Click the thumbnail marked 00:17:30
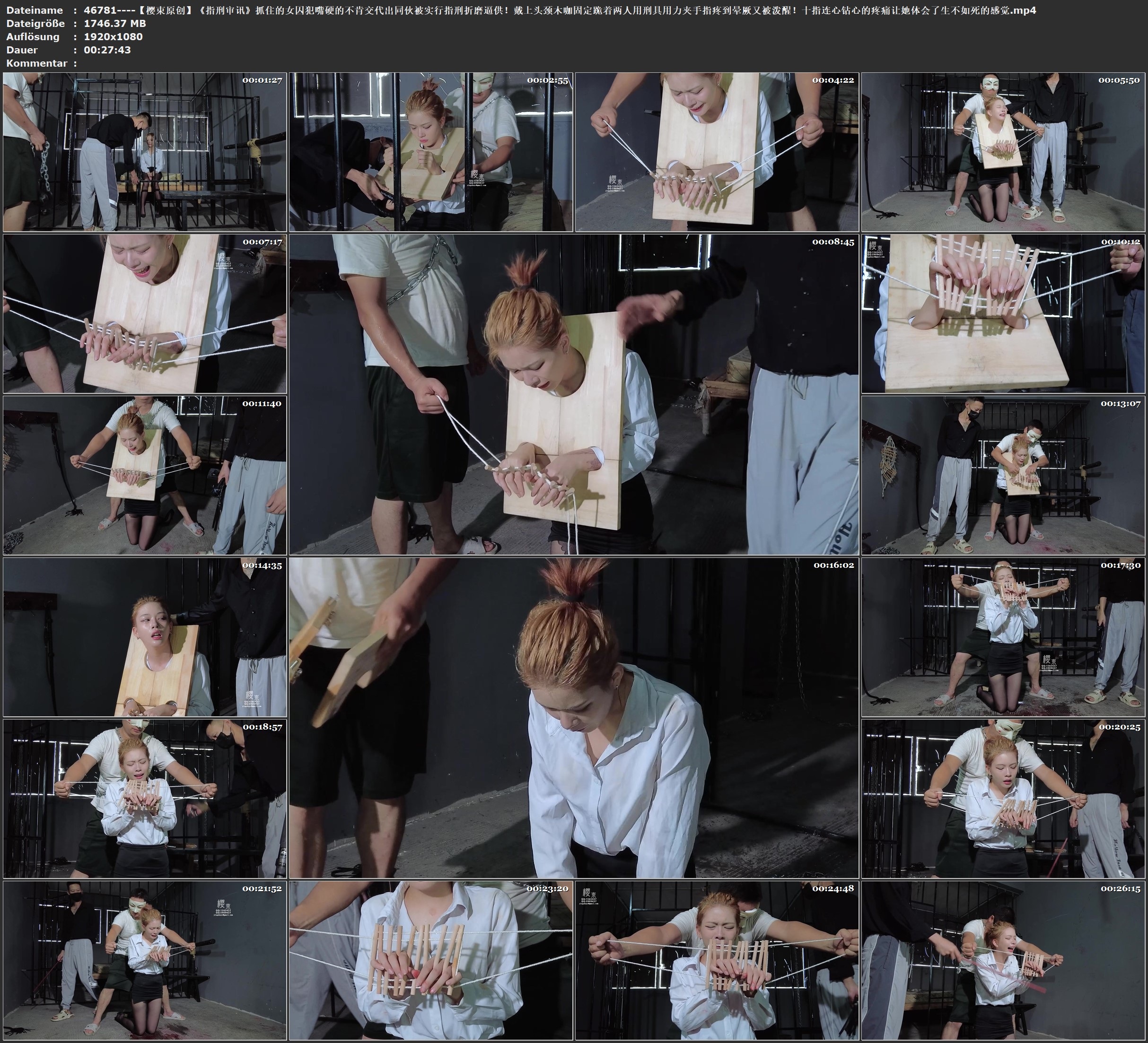Viewport: 1148px width, 1043px height. pyautogui.click(x=1003, y=637)
